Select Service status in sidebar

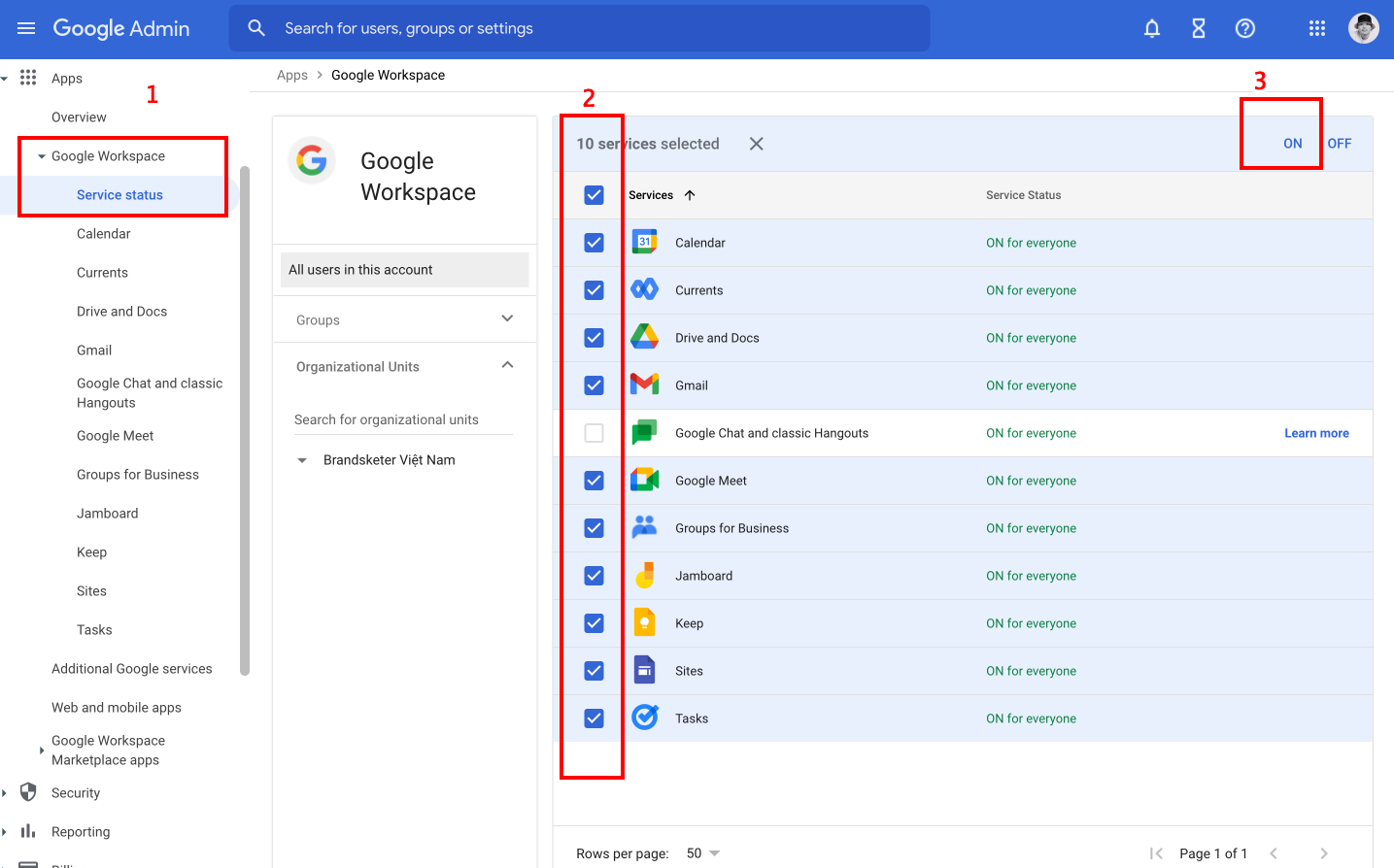[x=119, y=195]
